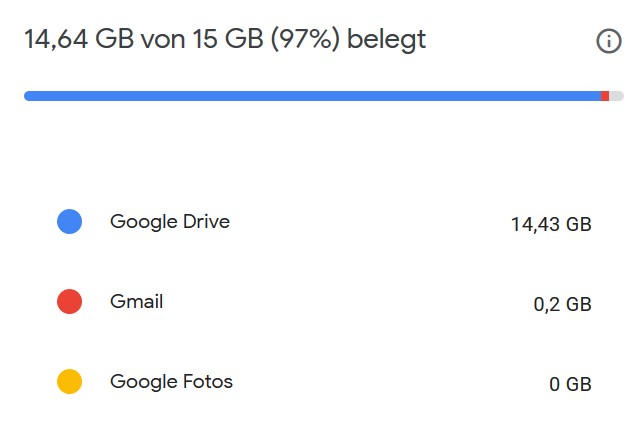Select the yellow Google Fotos dot

click(69, 381)
